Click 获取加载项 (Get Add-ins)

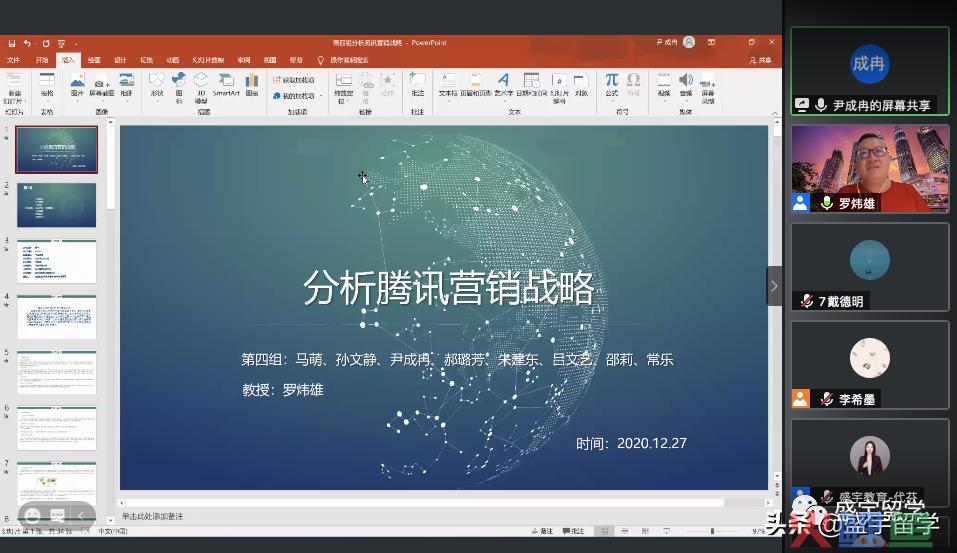click(294, 80)
